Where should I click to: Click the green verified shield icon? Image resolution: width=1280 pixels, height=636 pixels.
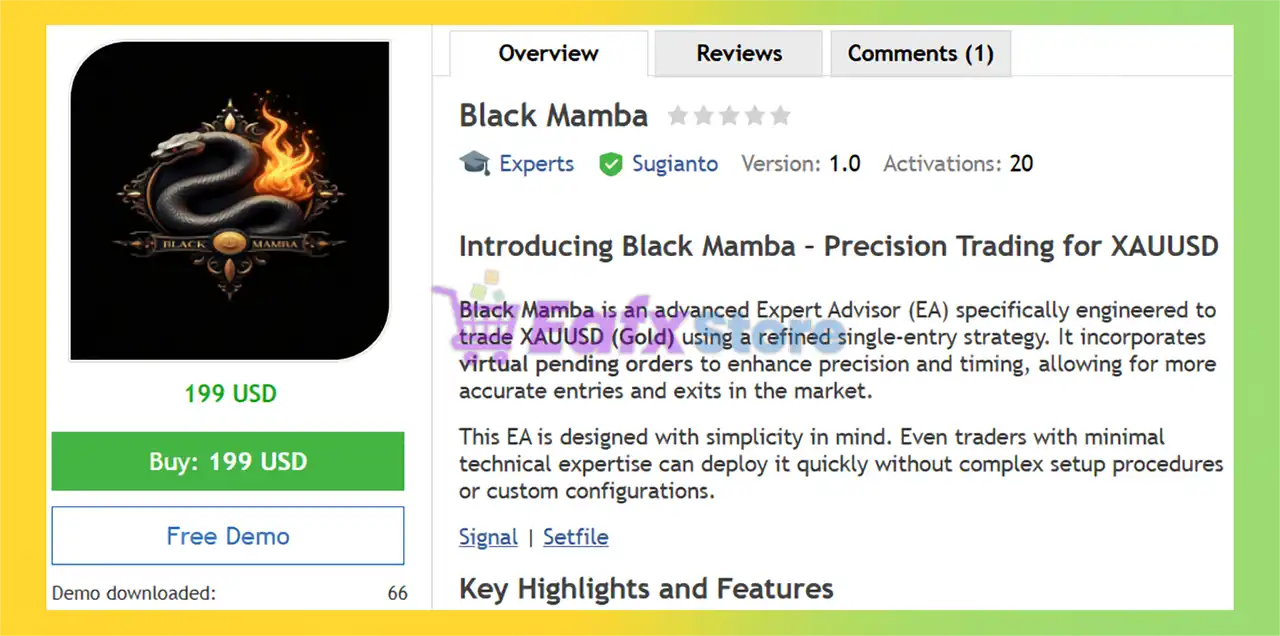tap(611, 164)
